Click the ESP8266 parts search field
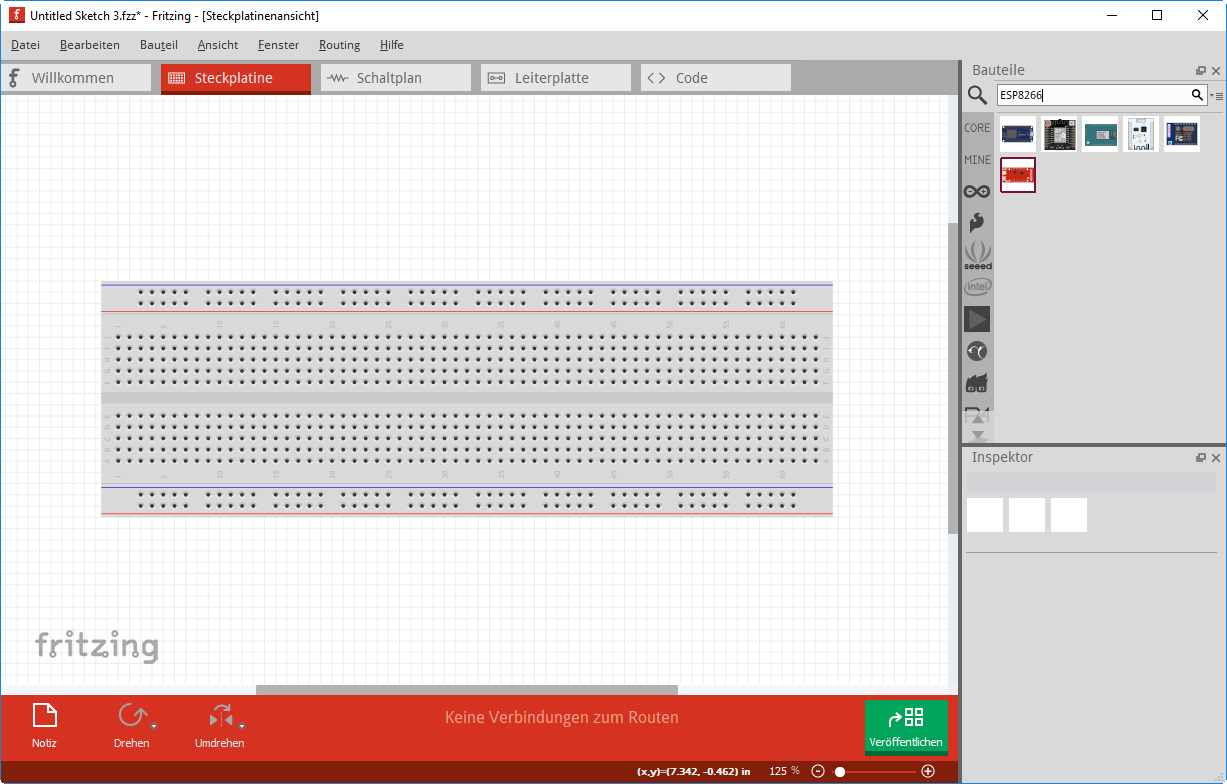Screen dimensions: 1227x784 1090,95
